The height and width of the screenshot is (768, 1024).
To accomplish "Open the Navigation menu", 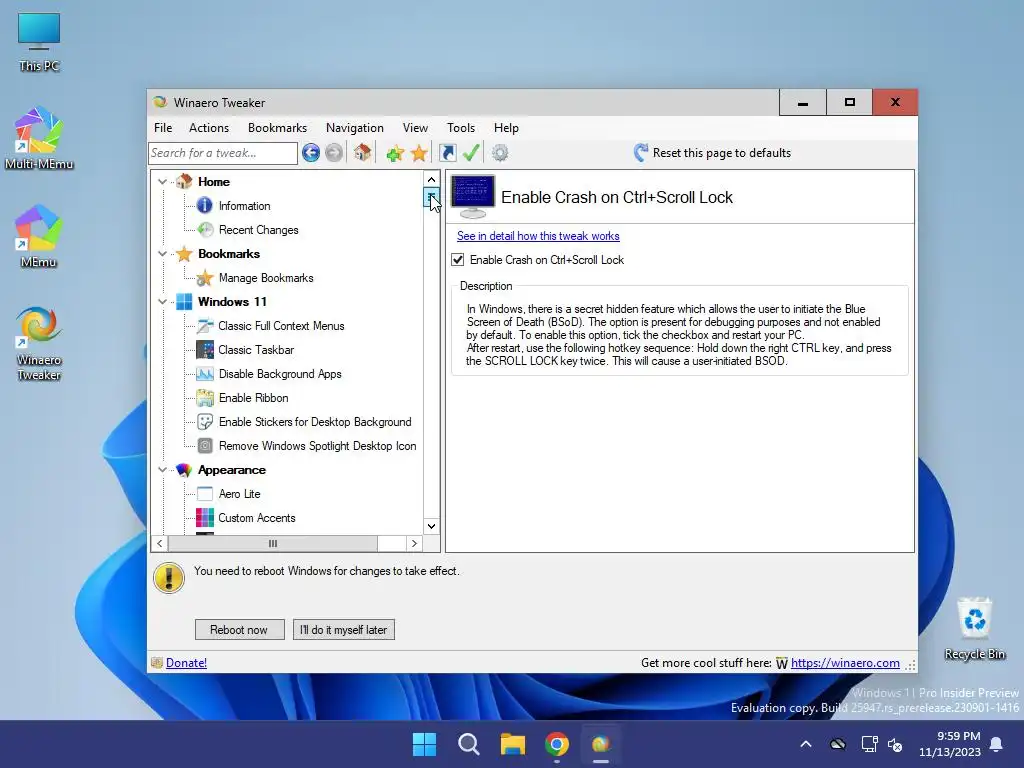I will coord(355,128).
